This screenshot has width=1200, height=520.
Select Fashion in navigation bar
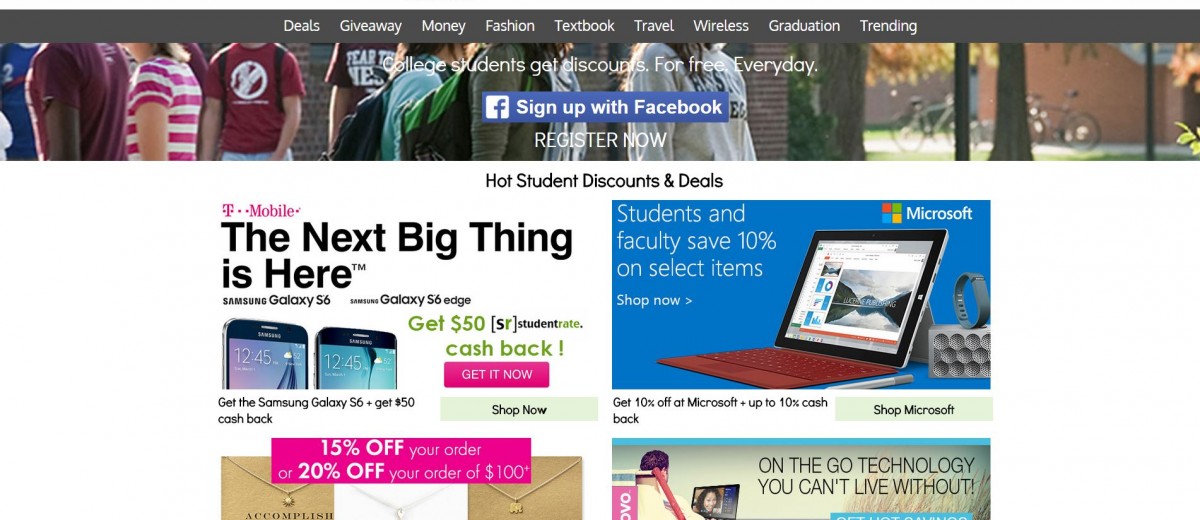510,26
